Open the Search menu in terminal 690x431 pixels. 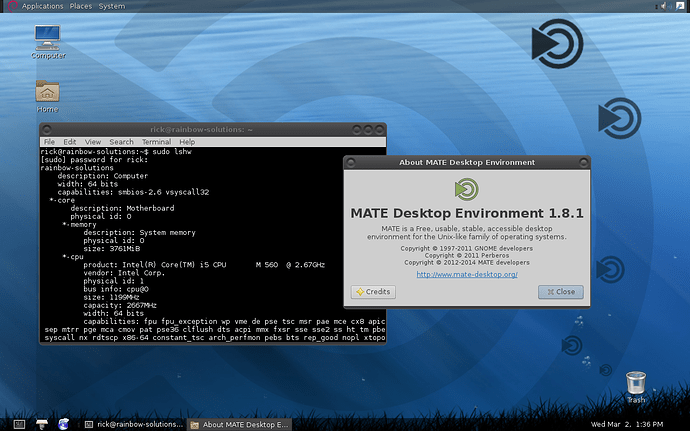[122, 142]
